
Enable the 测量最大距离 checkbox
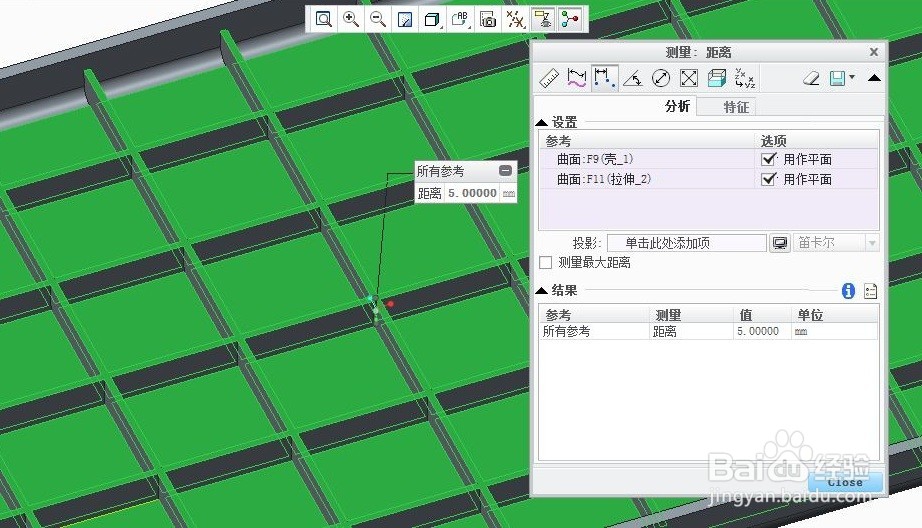[546, 262]
